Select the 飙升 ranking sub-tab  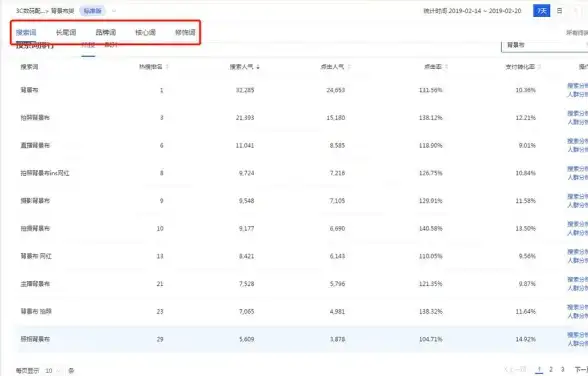(x=111, y=45)
